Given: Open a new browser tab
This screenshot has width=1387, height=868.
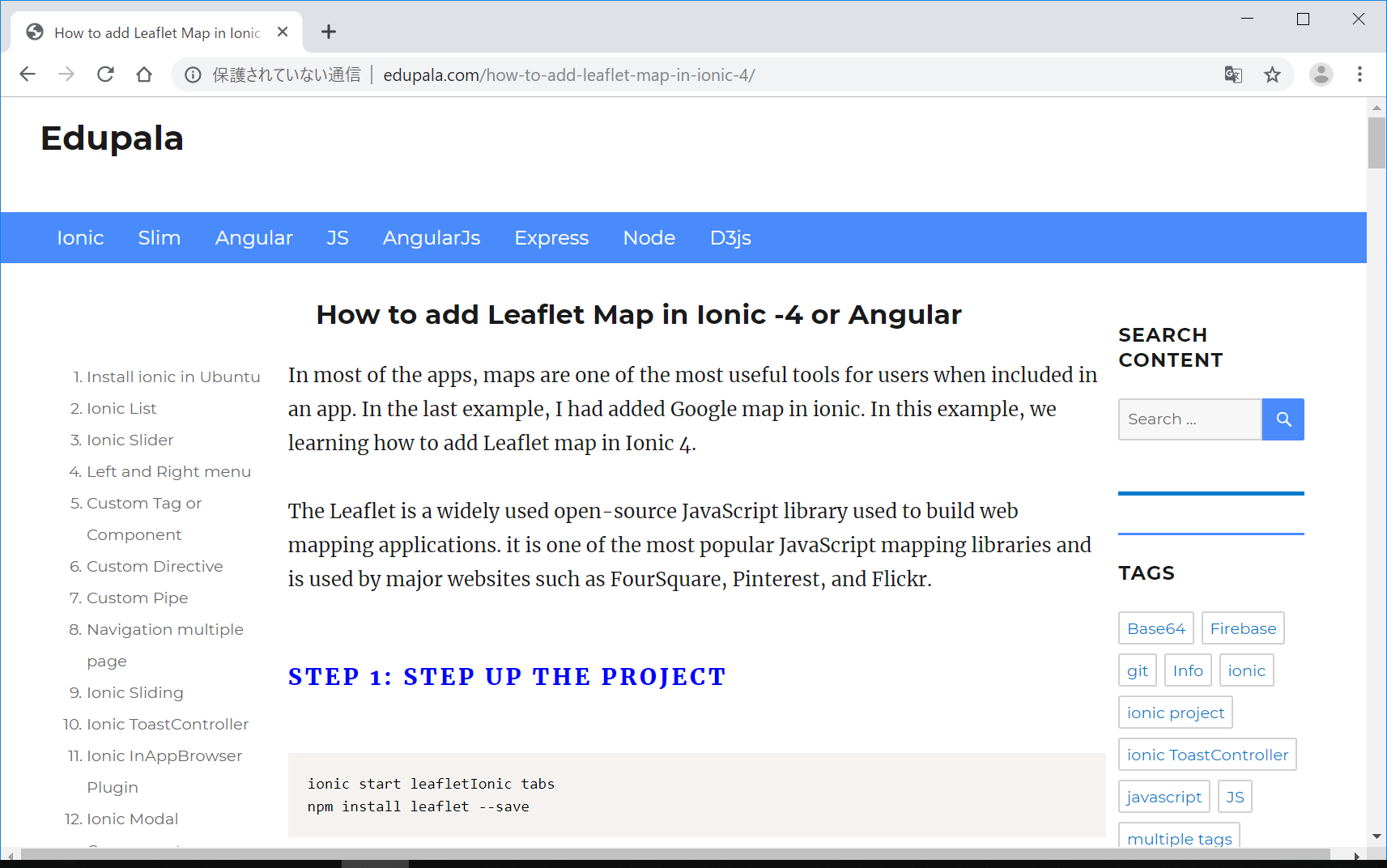Looking at the screenshot, I should pyautogui.click(x=328, y=32).
